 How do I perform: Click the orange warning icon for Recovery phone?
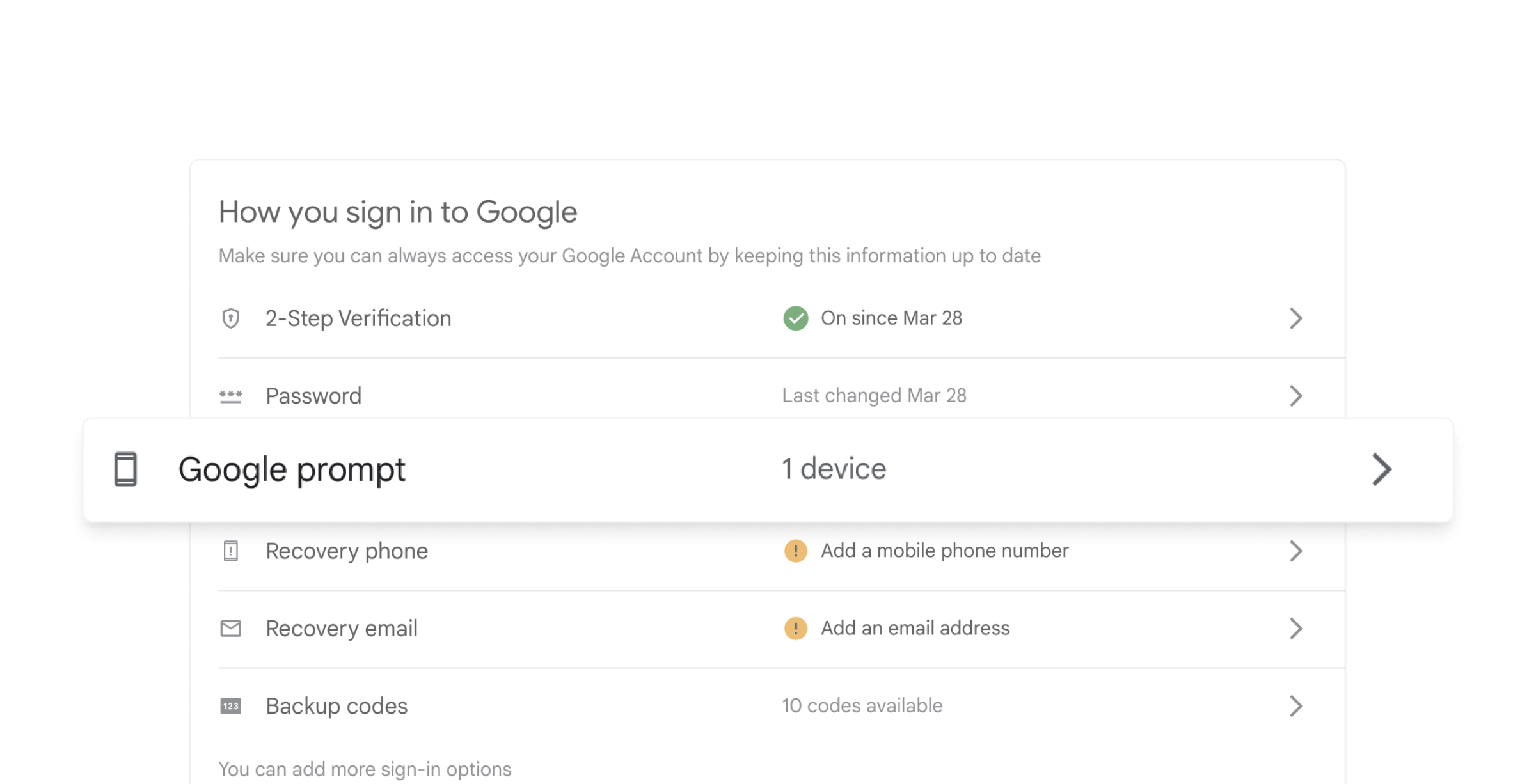(795, 551)
